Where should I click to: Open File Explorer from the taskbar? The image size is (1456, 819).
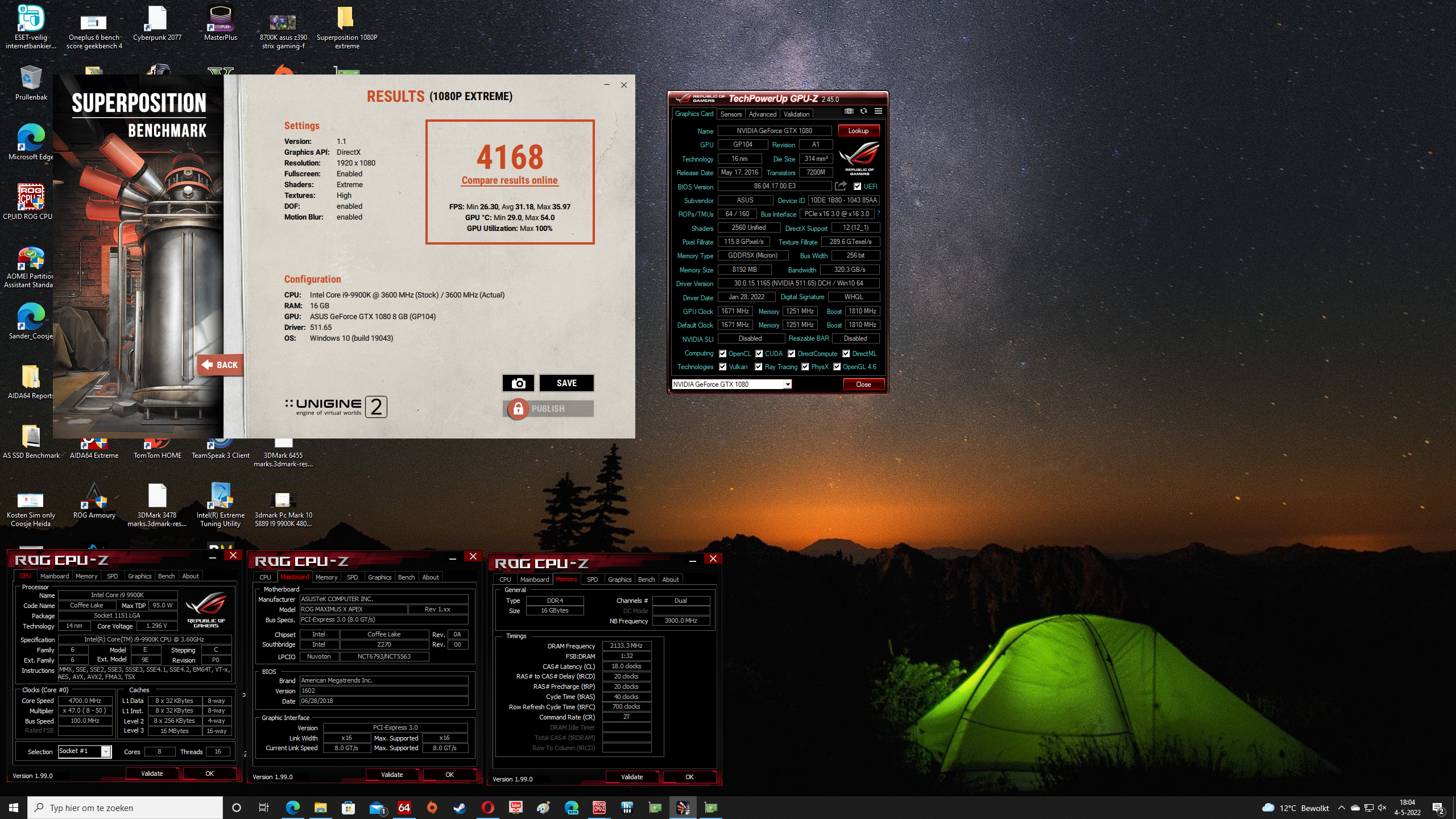[320, 808]
